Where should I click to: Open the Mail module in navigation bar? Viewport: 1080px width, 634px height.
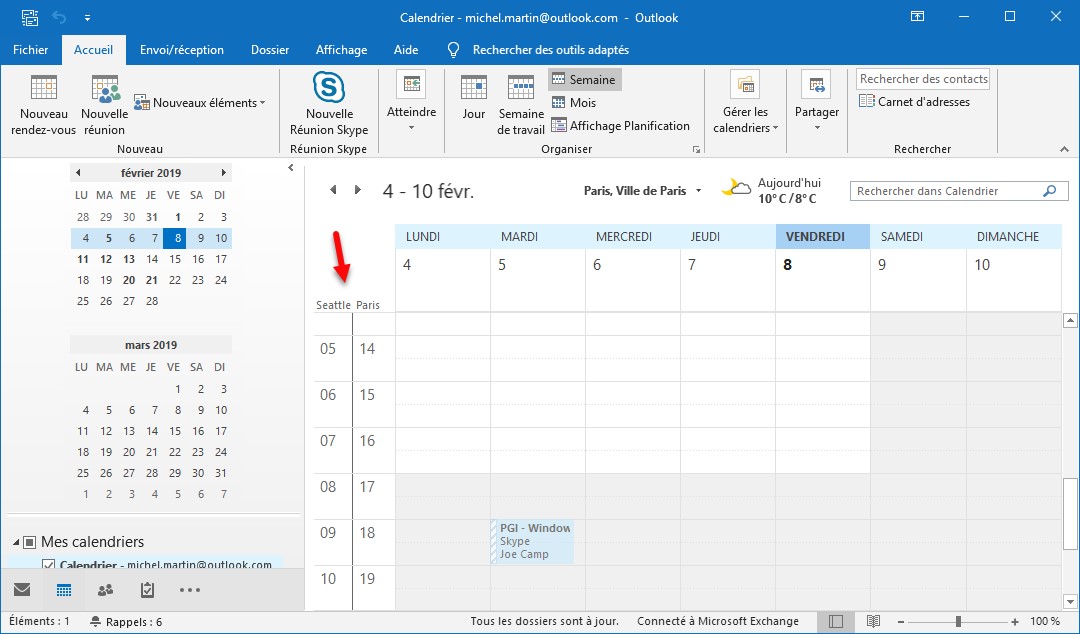point(22,590)
